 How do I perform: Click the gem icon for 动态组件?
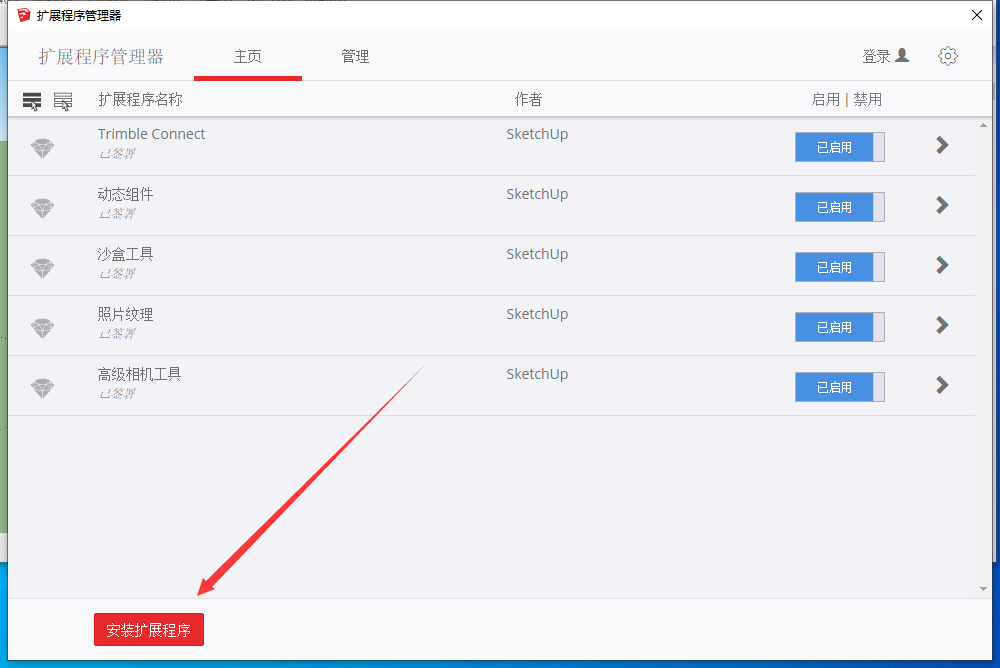click(x=43, y=208)
